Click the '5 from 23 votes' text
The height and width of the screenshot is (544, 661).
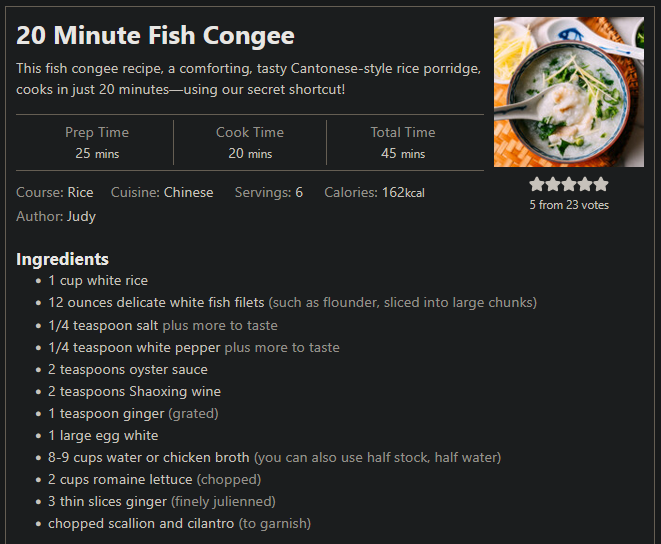[x=569, y=205]
